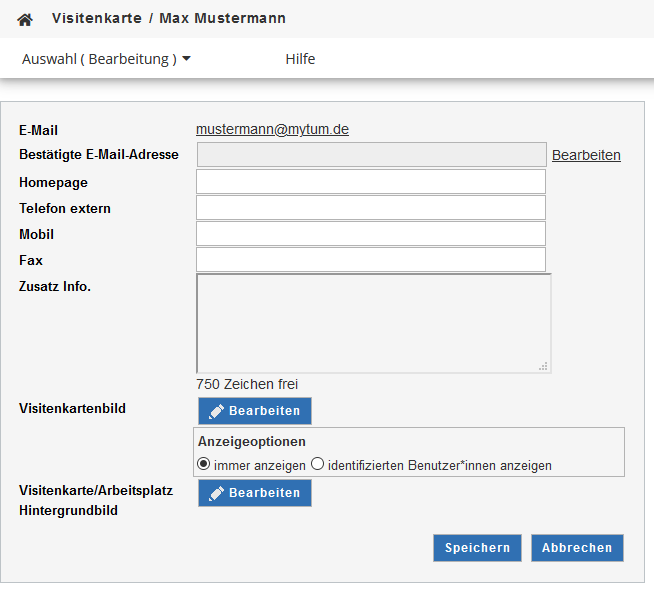
Task: Select 'identifizierten Benutzer*innen anzeigen' radio option
Action: tap(317, 464)
